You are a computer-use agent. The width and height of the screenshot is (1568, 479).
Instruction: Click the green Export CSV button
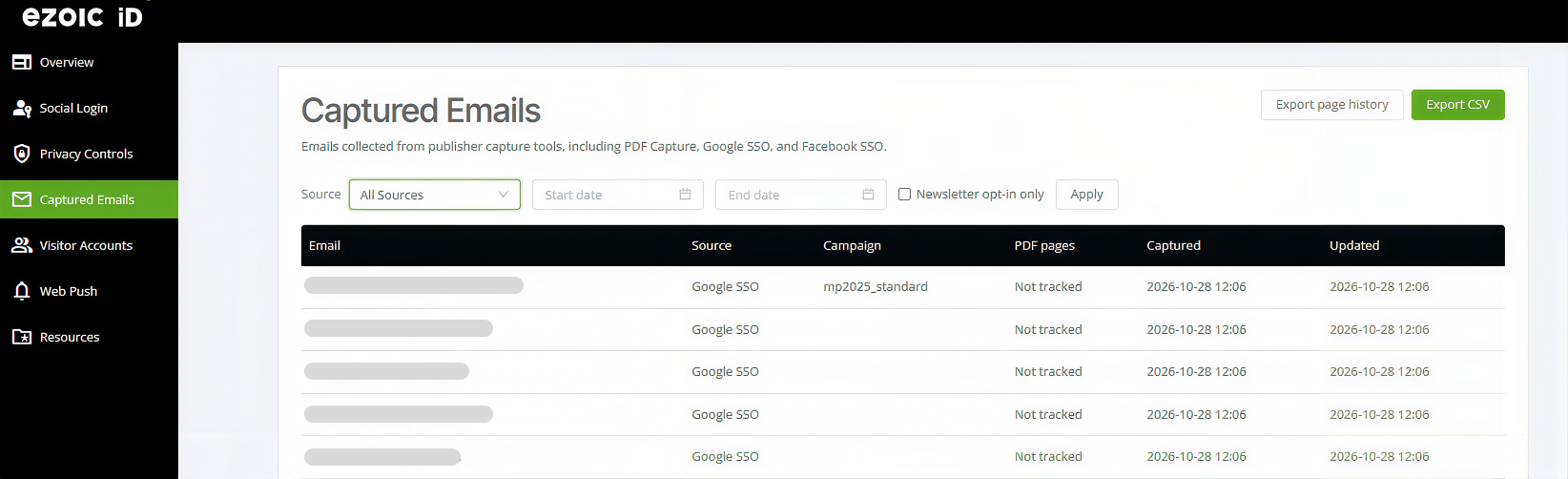1457,105
